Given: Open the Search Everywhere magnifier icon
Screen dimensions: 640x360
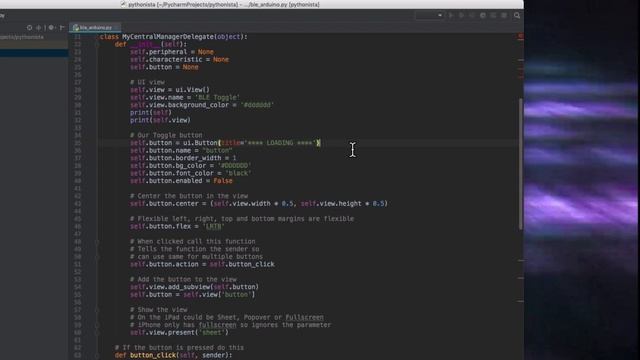Looking at the screenshot, I should [x=517, y=16].
